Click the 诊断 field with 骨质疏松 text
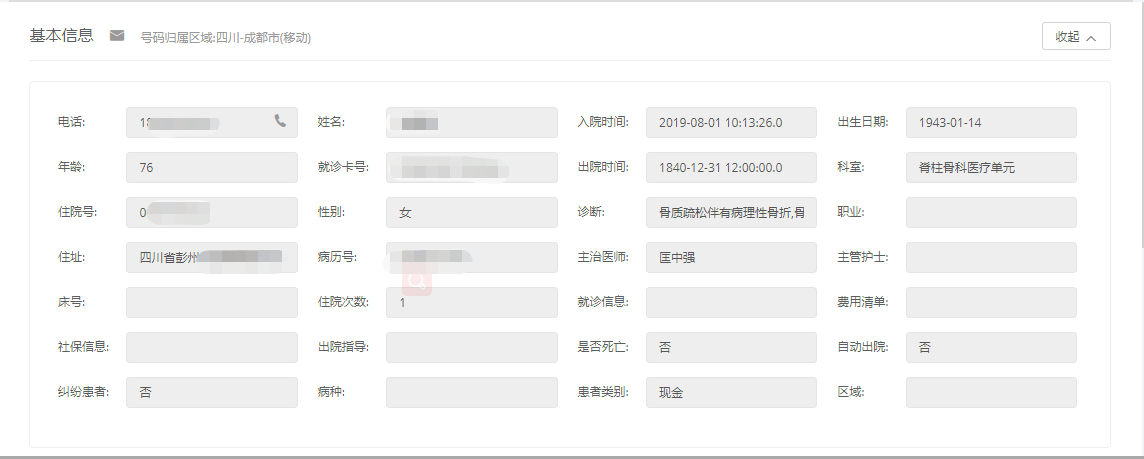 (x=731, y=212)
